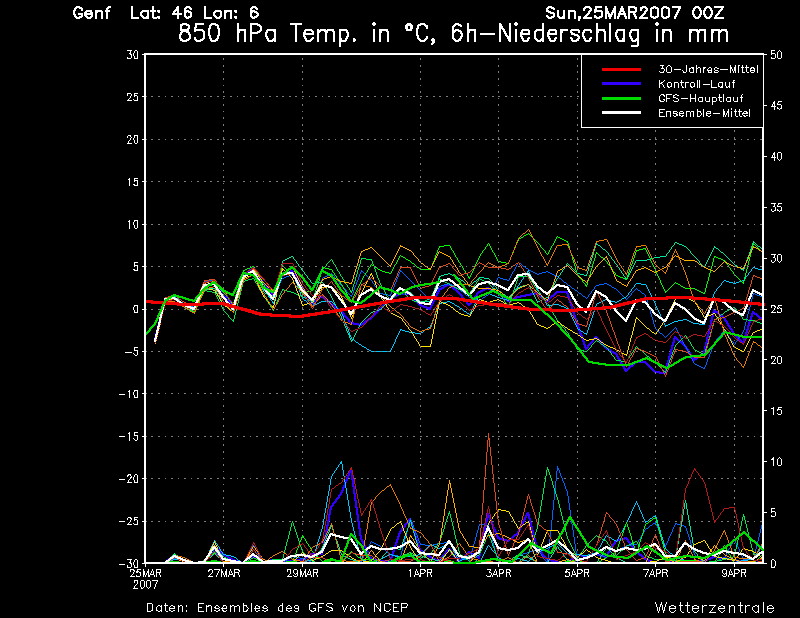Viewport: 800px width, 618px height.
Task: Click the green GFS-Hauptlauf legend line
Action: (621, 99)
